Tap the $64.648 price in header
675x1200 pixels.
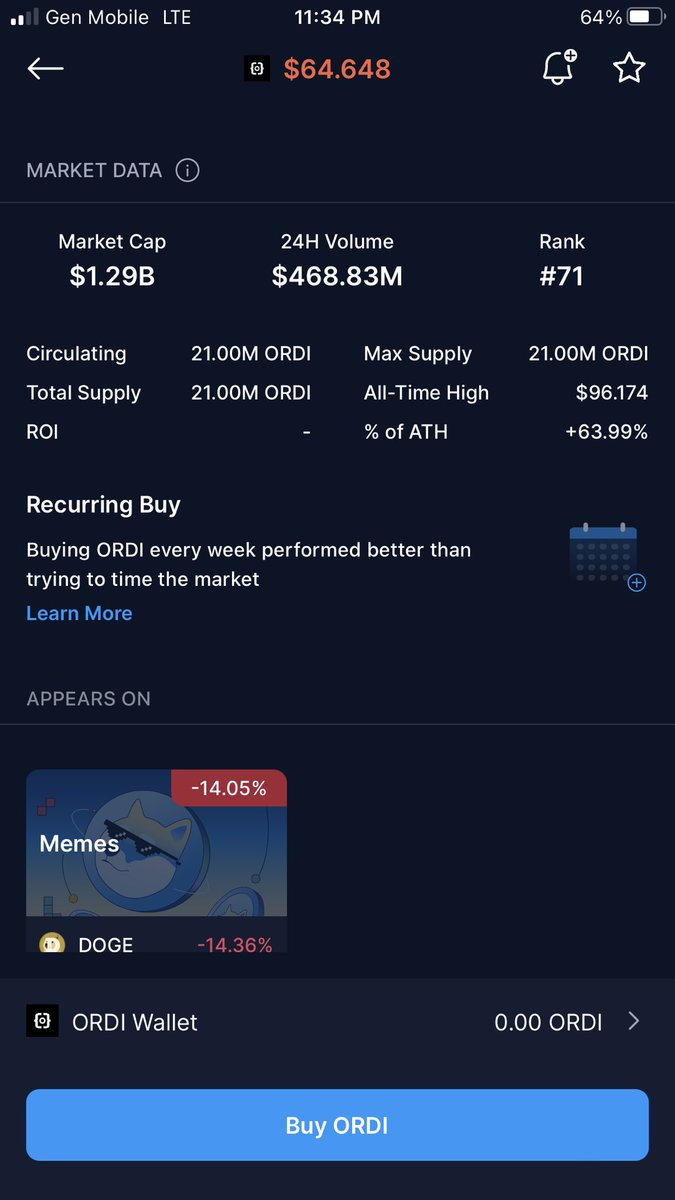click(x=337, y=69)
